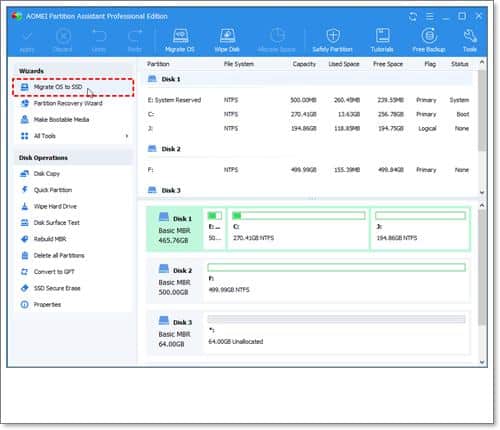Choose Wipe Hard Drive operation

[x=55, y=206]
